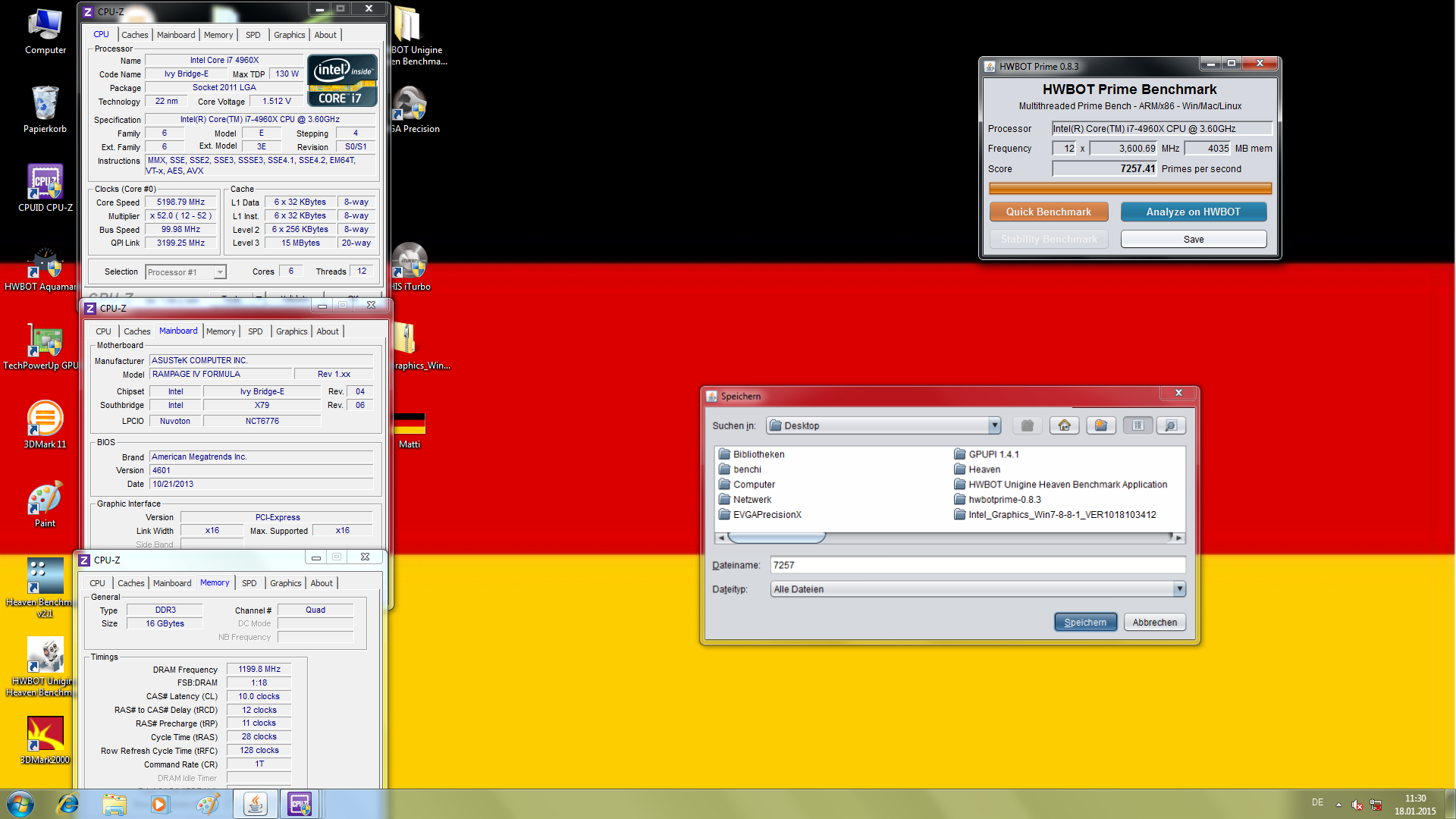Open the Caches tab in top CPU-Z window
Viewport: 1456px width, 819px height.
(x=134, y=35)
